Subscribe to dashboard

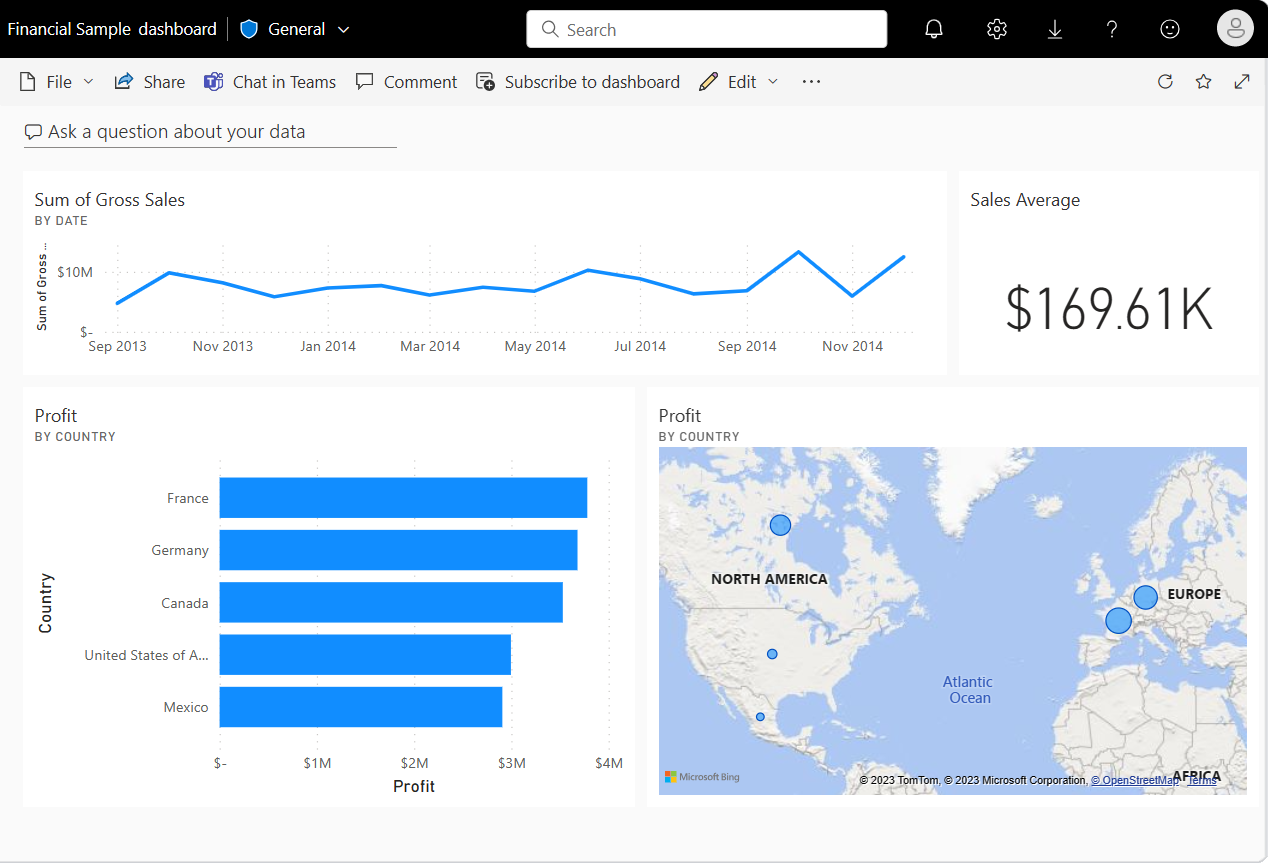[x=578, y=81]
